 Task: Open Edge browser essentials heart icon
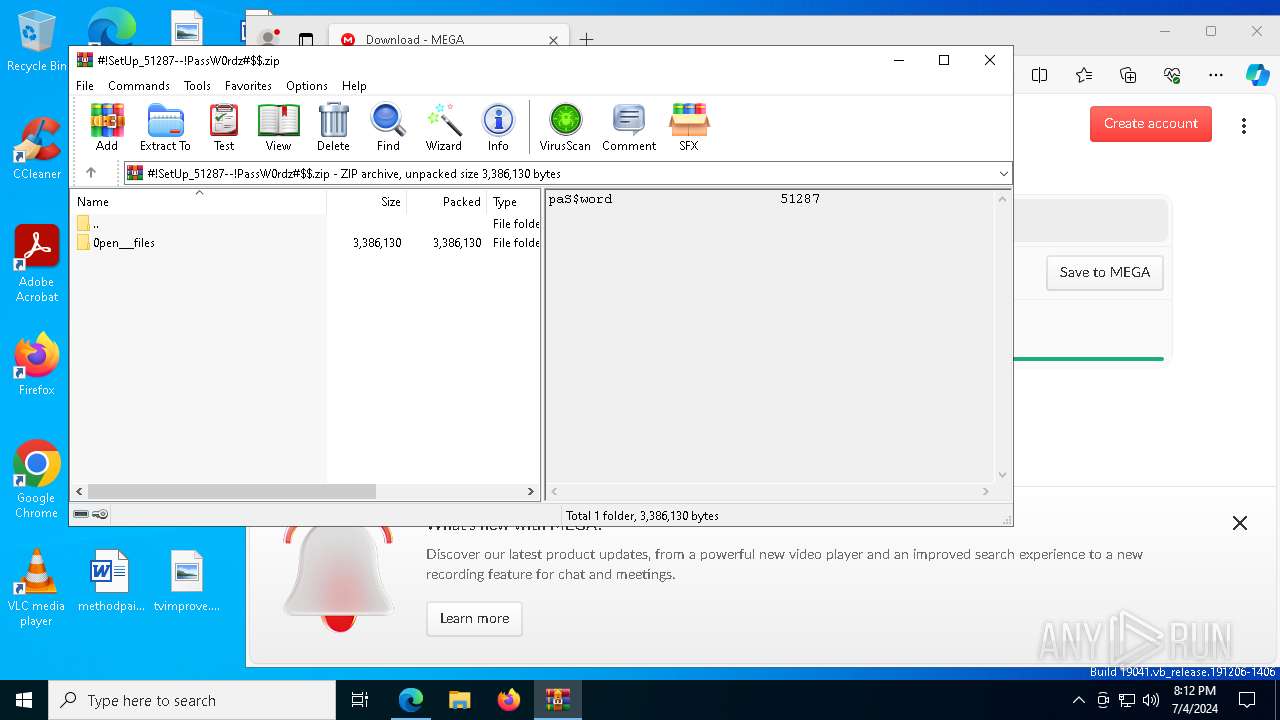coord(1172,75)
